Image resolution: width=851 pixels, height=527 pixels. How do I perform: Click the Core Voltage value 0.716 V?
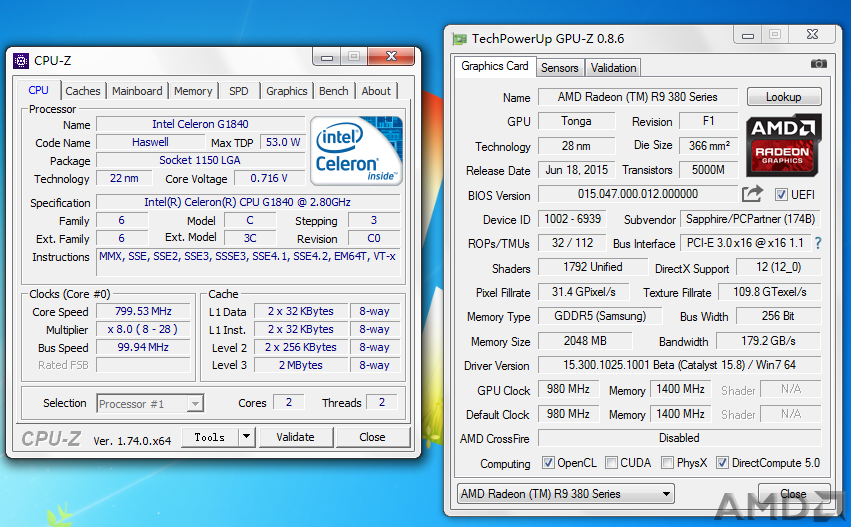[x=269, y=178]
